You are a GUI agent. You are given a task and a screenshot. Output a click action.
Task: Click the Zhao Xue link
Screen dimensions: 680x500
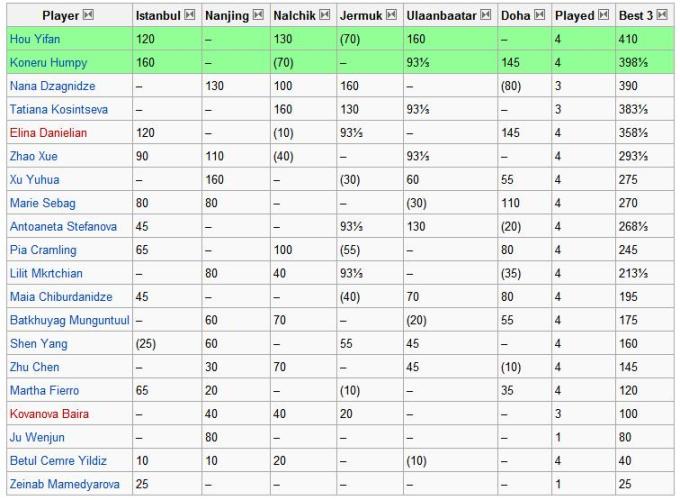click(x=33, y=156)
